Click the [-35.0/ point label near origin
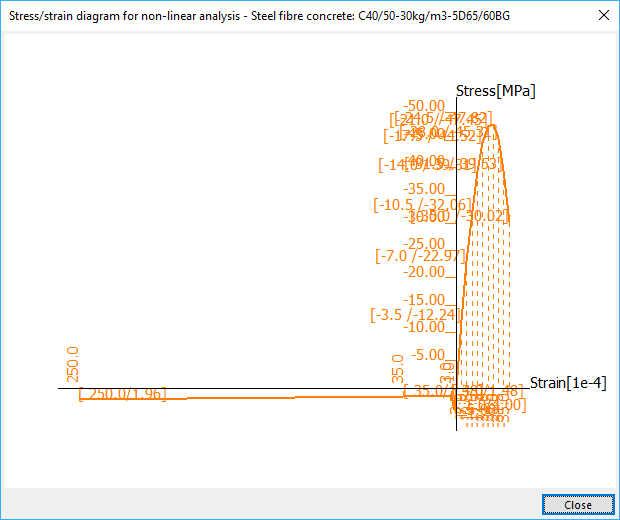This screenshot has width=620, height=520. (426, 391)
